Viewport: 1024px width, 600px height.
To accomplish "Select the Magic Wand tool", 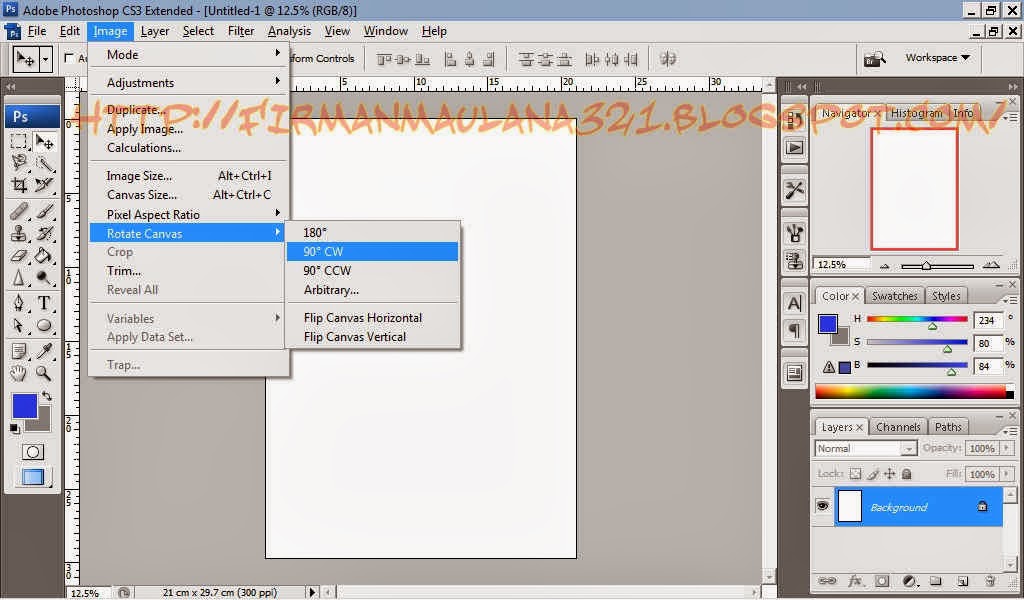I will [44, 163].
